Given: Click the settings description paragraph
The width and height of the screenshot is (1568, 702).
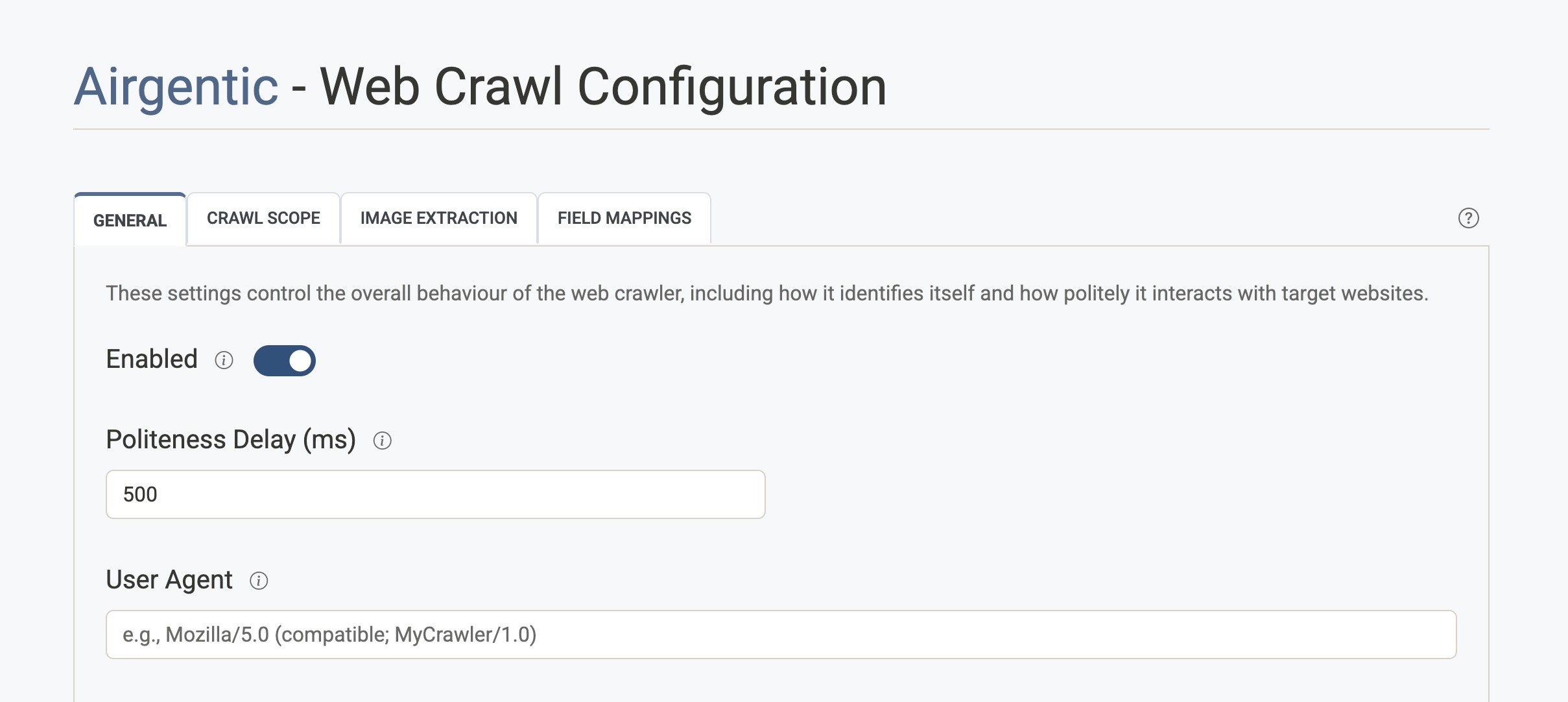Looking at the screenshot, I should tap(766, 293).
